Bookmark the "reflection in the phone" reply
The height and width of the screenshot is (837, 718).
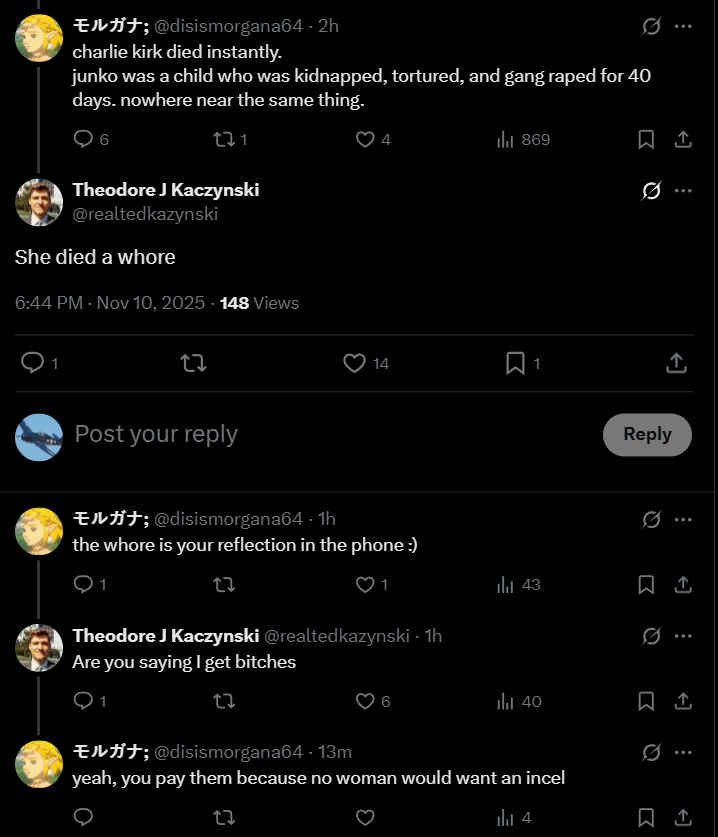(x=646, y=585)
